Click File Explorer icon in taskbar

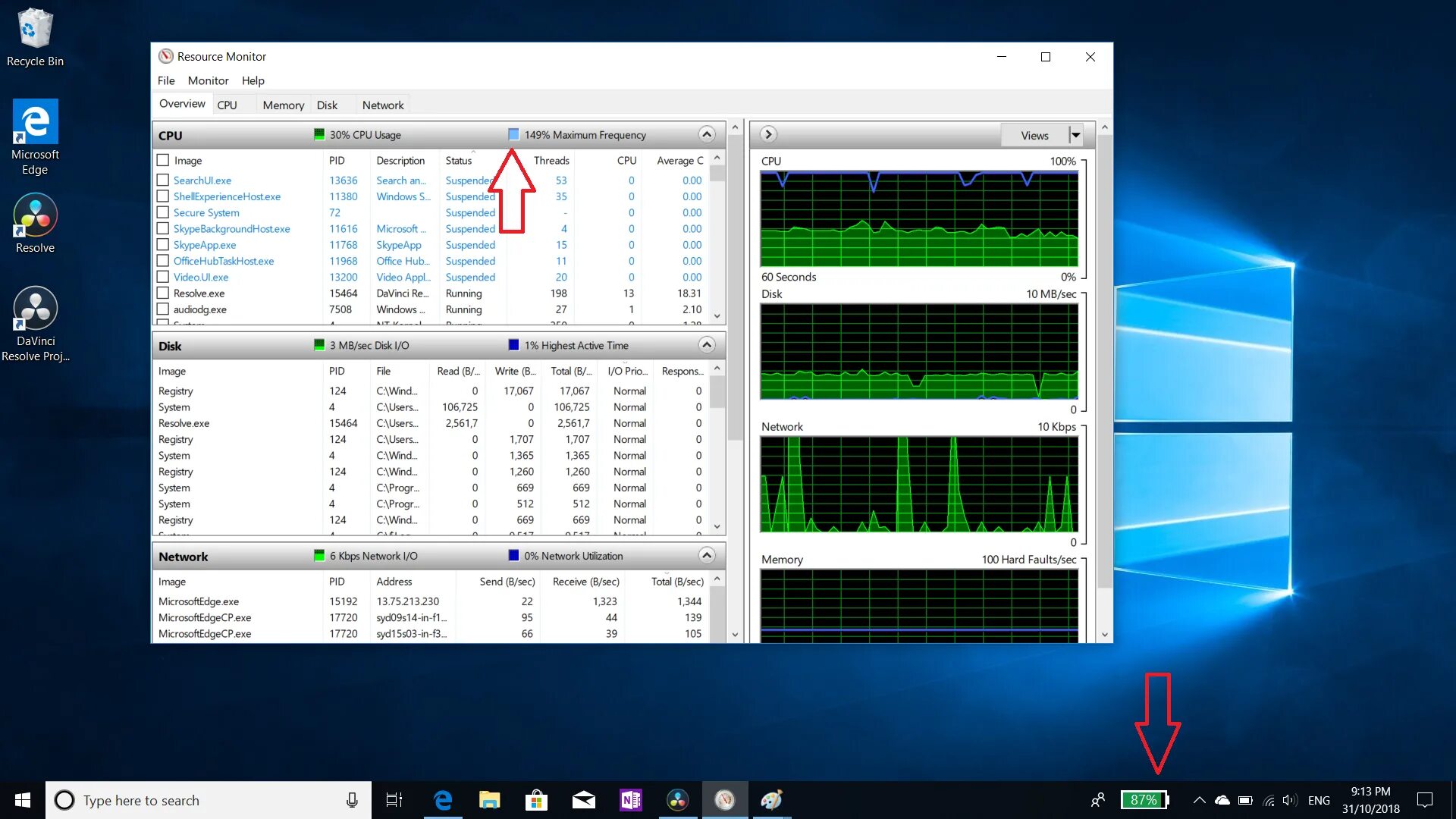(x=488, y=800)
